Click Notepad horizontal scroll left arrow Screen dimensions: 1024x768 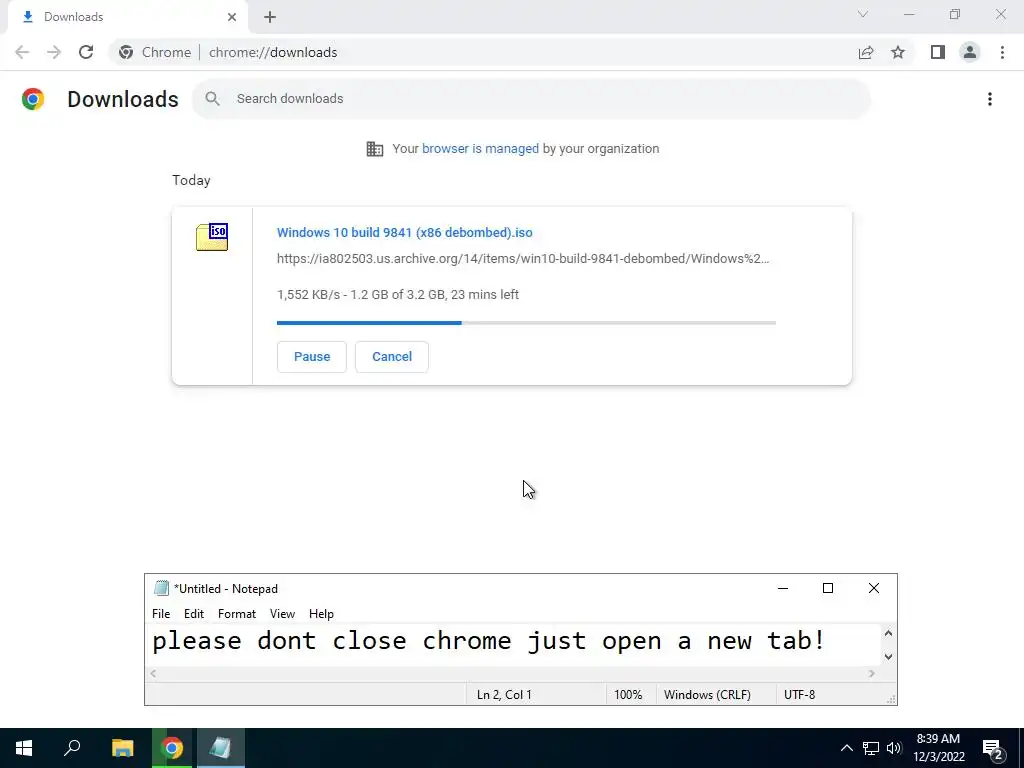pyautogui.click(x=153, y=673)
